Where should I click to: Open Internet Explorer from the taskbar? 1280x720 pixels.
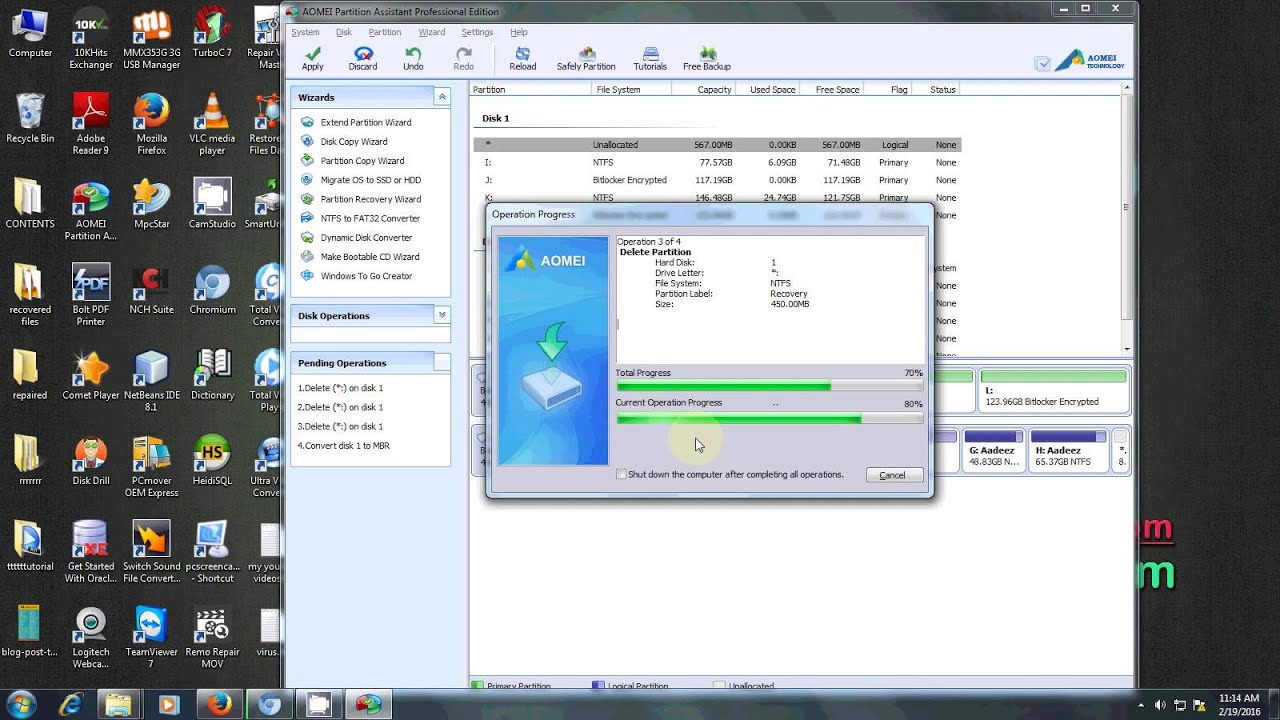tap(70, 705)
